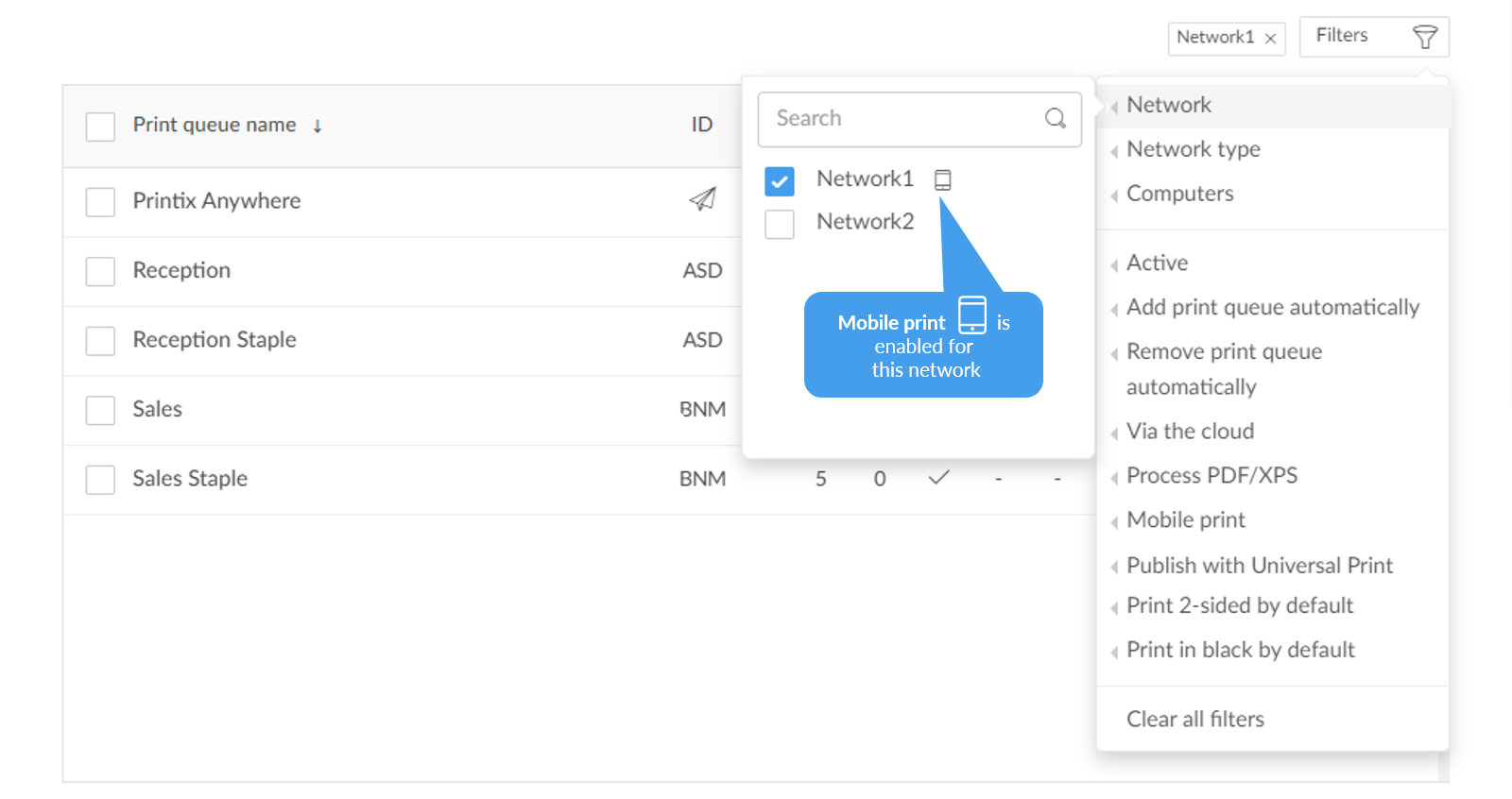Expand the Network type filter

(1193, 149)
